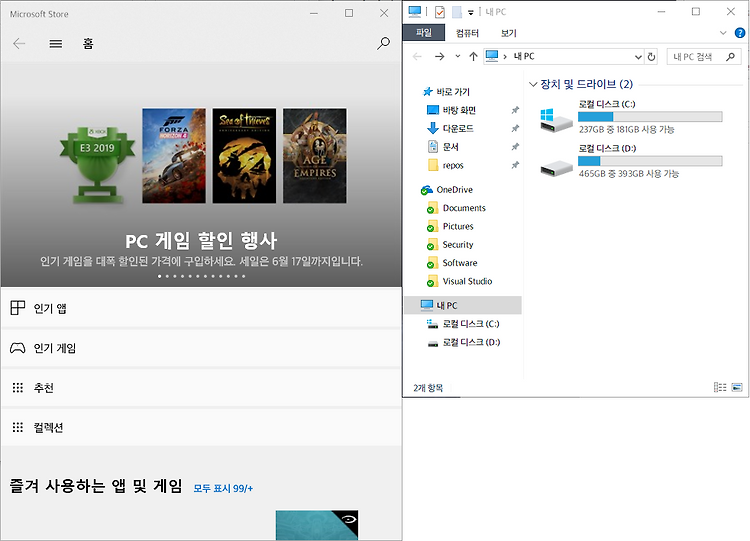Expand the ribbon with the chevron
The image size is (750, 541).
723,33
